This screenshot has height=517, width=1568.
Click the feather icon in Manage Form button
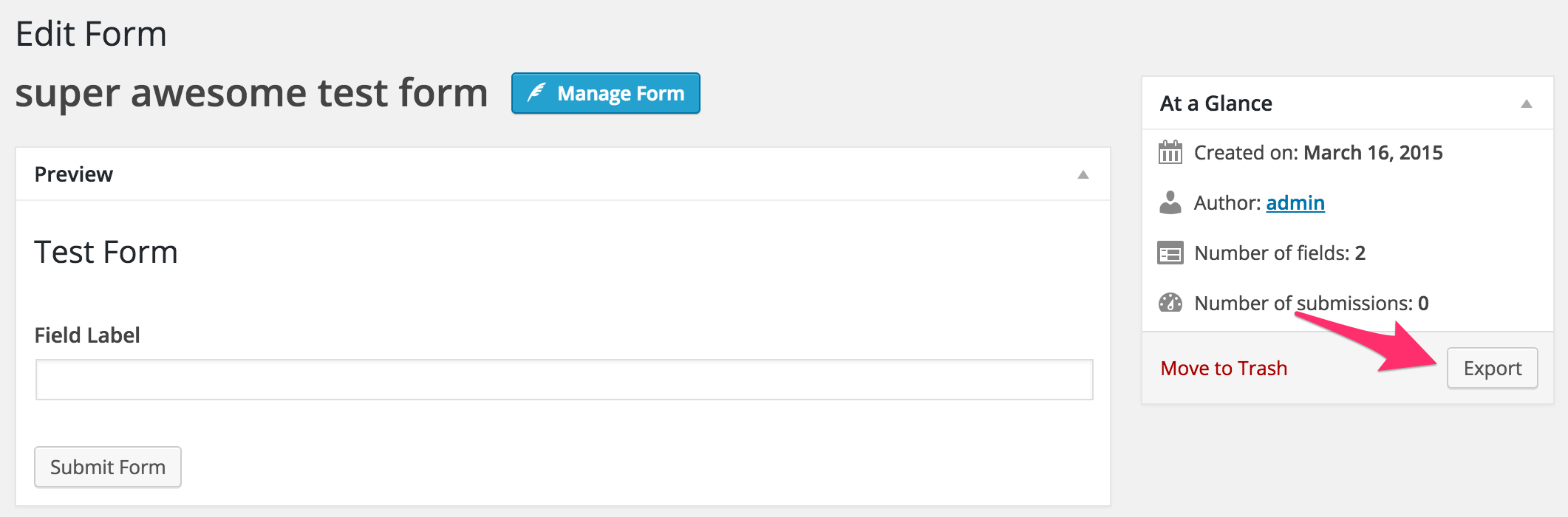536,93
